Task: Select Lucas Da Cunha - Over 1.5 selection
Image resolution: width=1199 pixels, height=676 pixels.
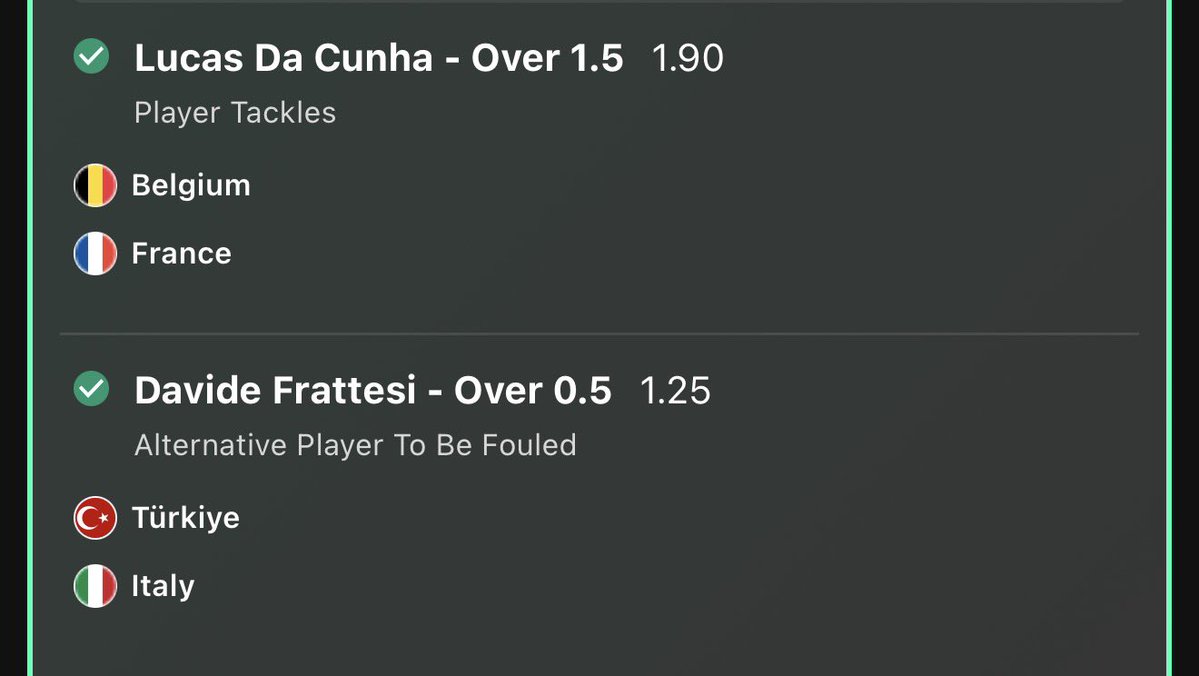Action: pyautogui.click(x=379, y=58)
